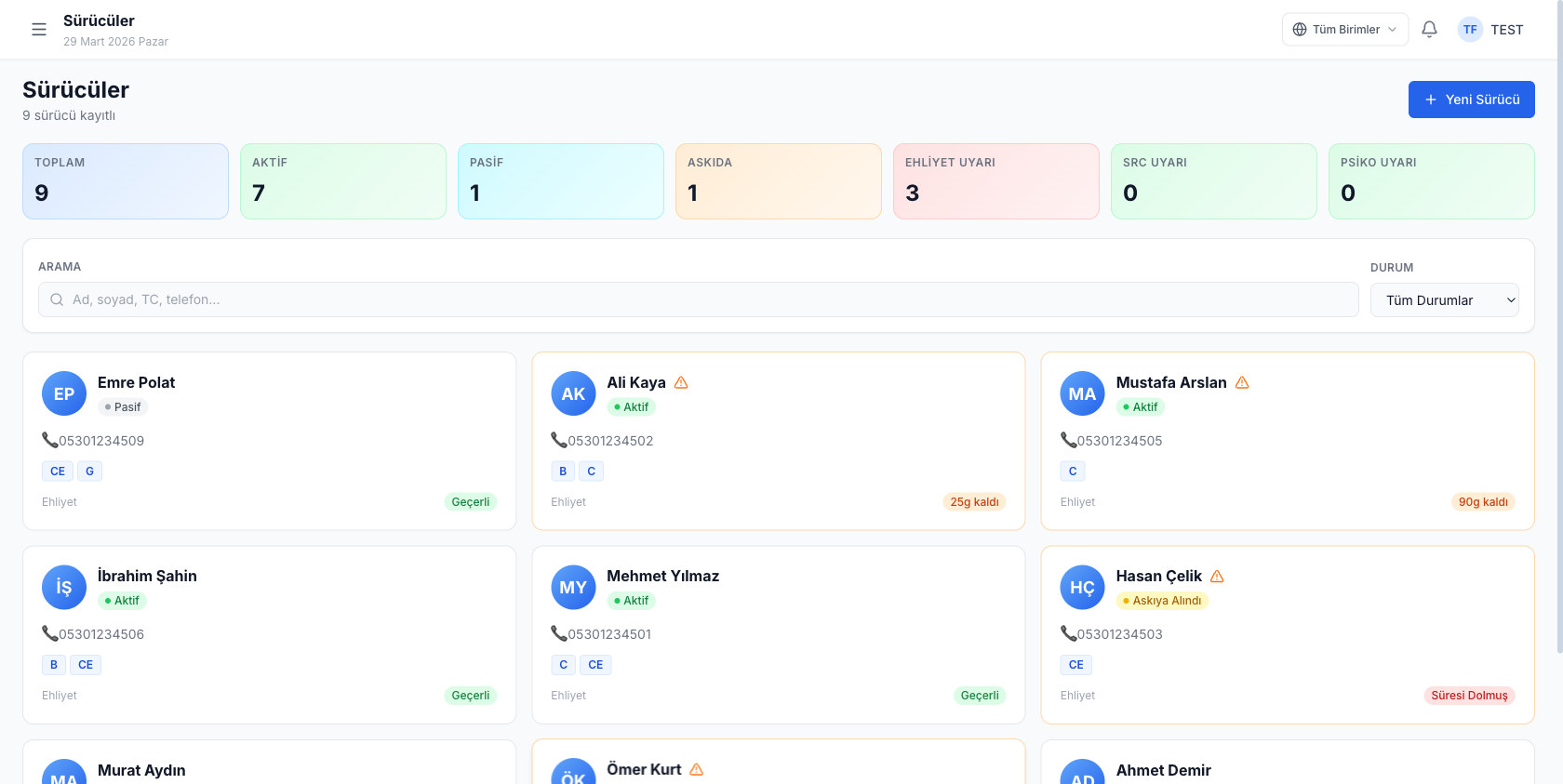Click the warning icon next to Ömer Kurt

coord(697,770)
